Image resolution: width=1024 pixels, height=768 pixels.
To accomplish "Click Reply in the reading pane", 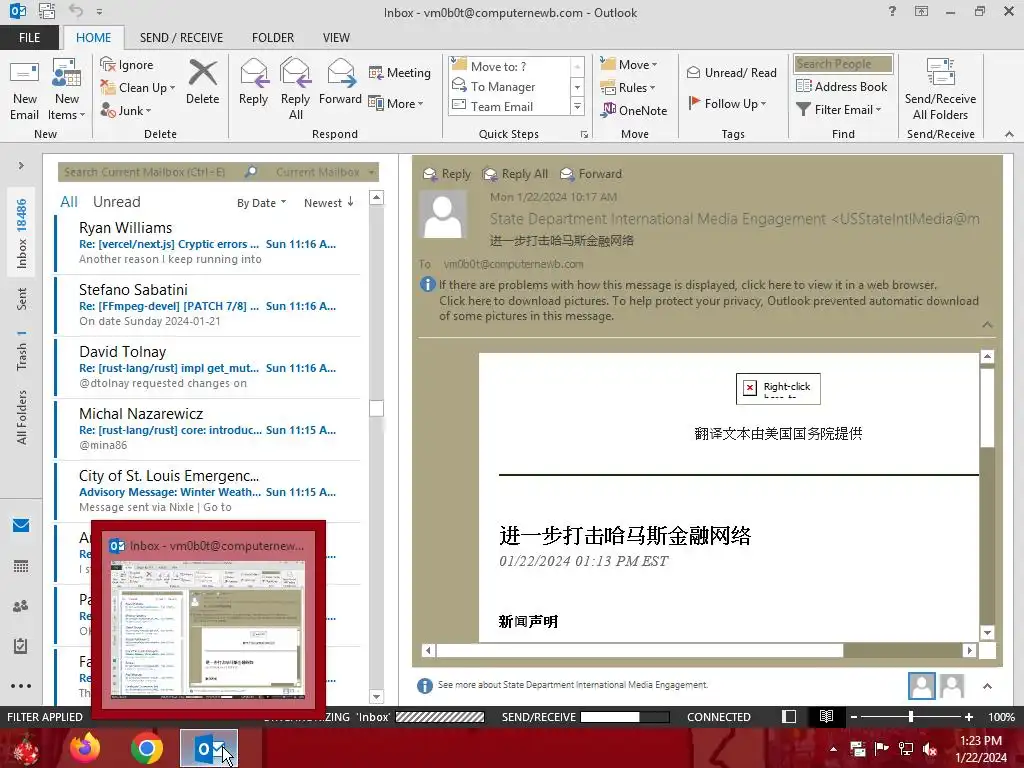I will pos(447,174).
